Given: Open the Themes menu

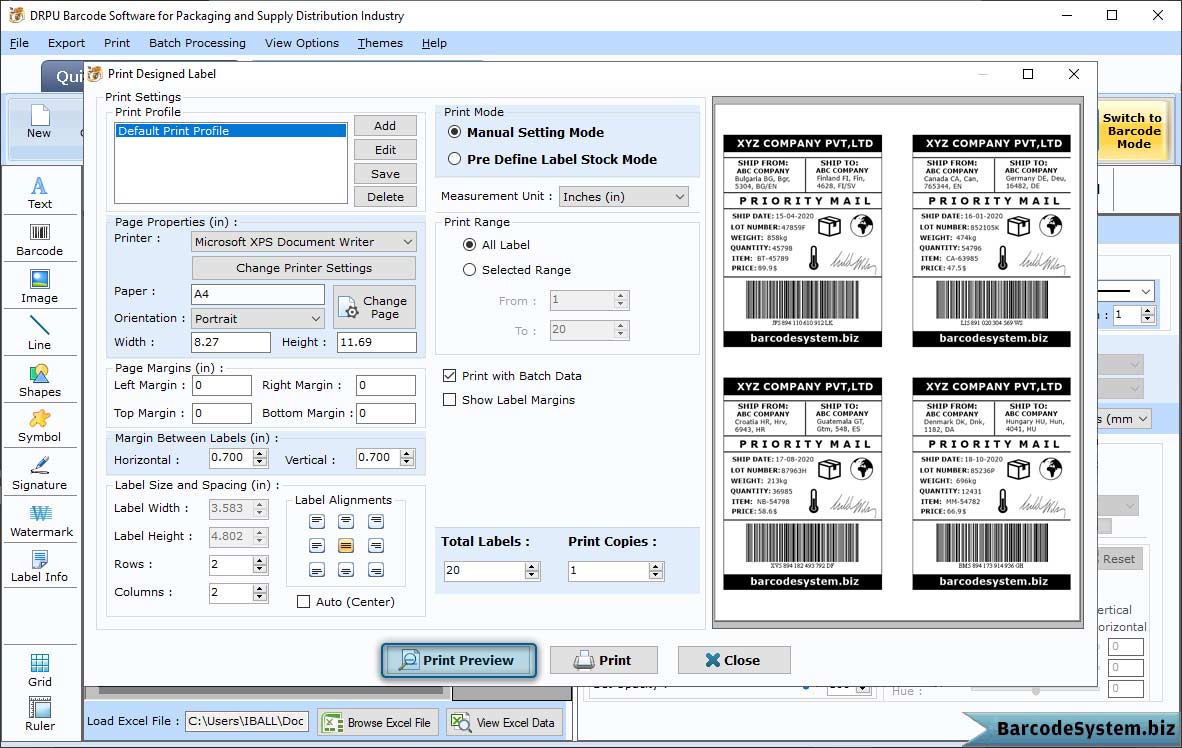Looking at the screenshot, I should point(380,43).
